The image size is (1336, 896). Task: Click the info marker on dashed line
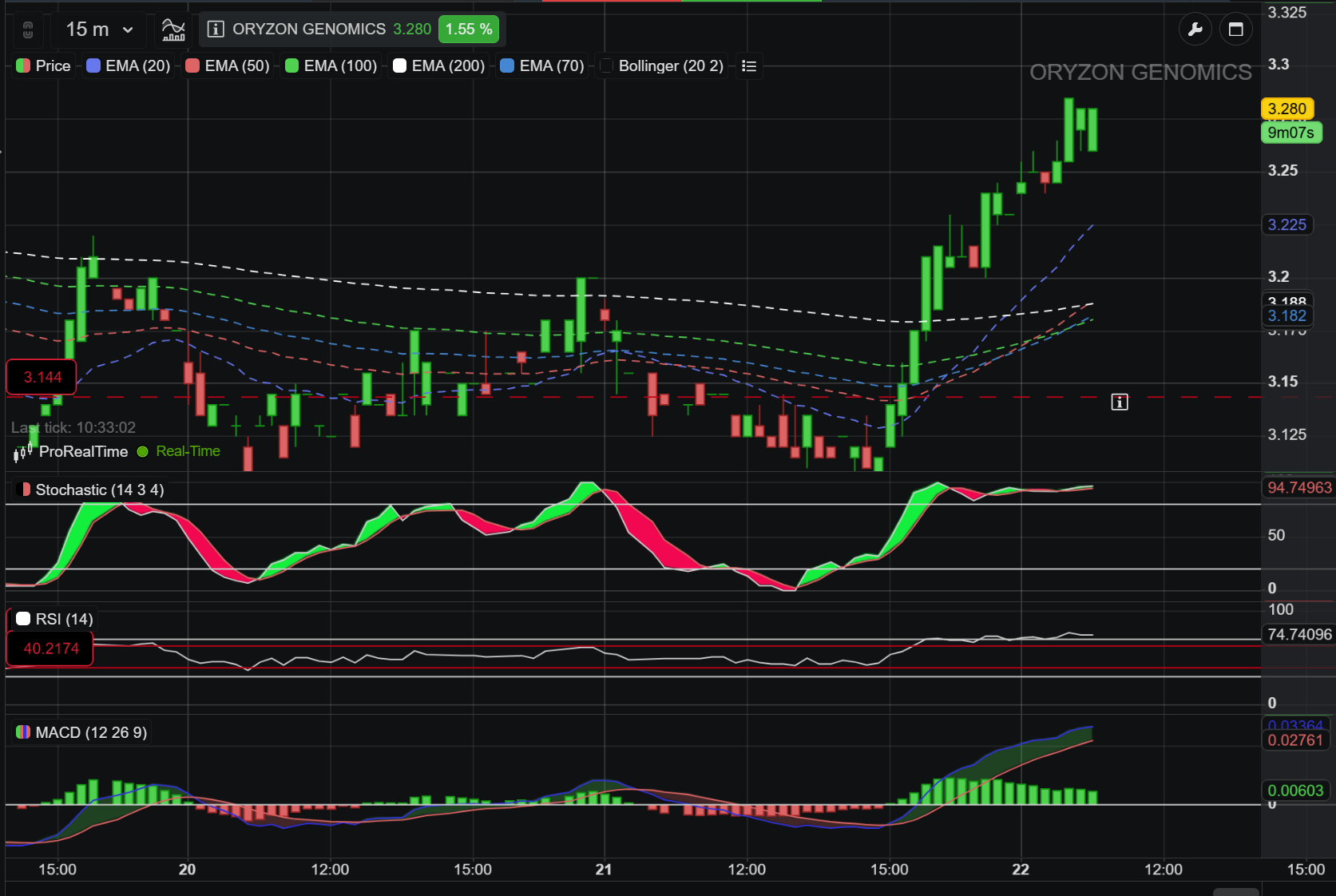tap(1120, 402)
